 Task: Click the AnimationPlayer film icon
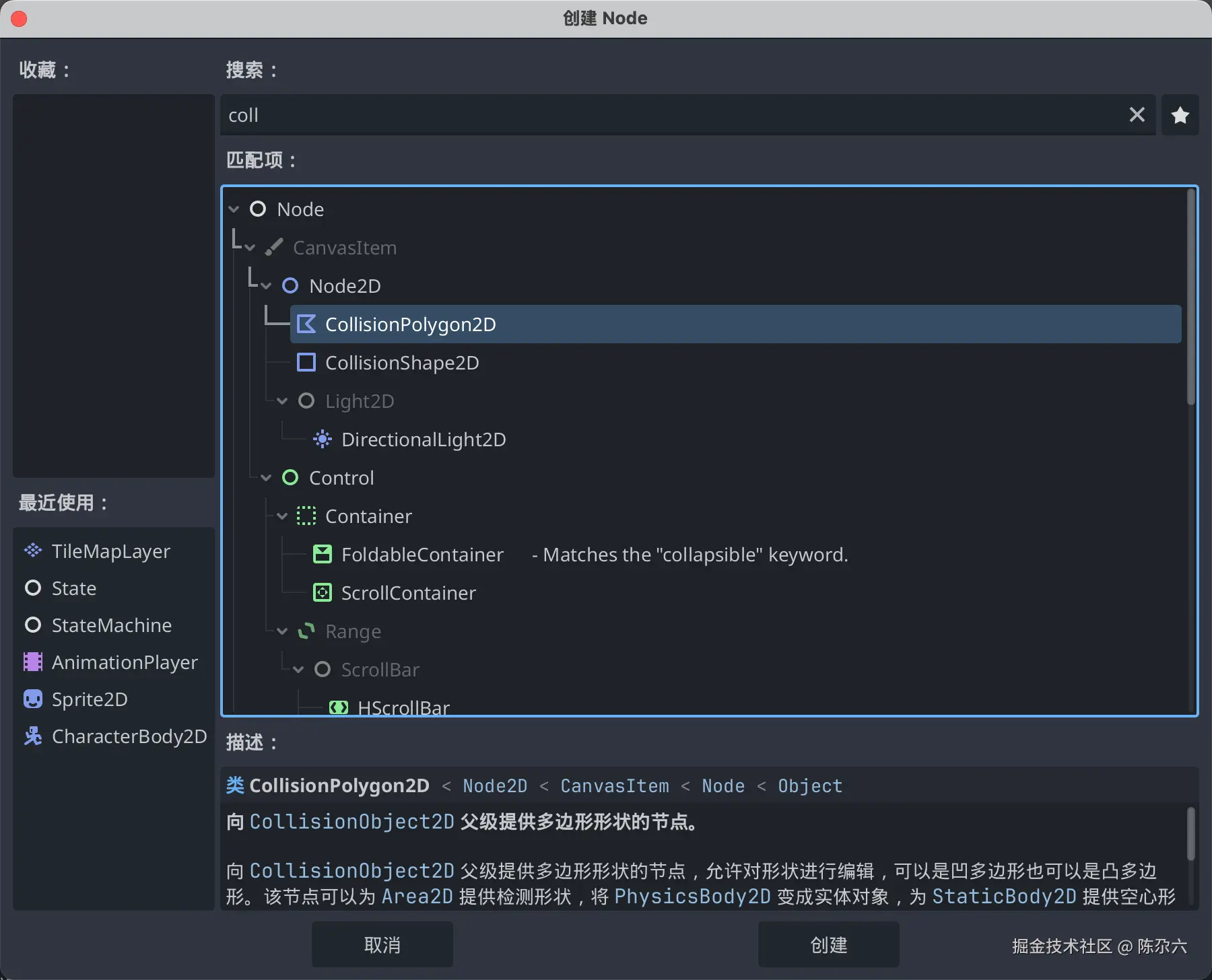tap(33, 662)
